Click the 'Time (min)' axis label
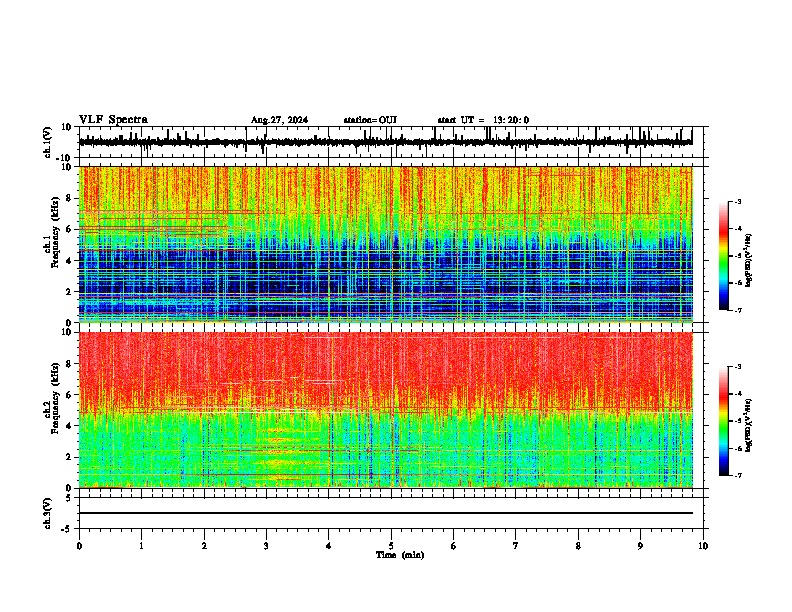This screenshot has height=612, width=792. (400, 555)
